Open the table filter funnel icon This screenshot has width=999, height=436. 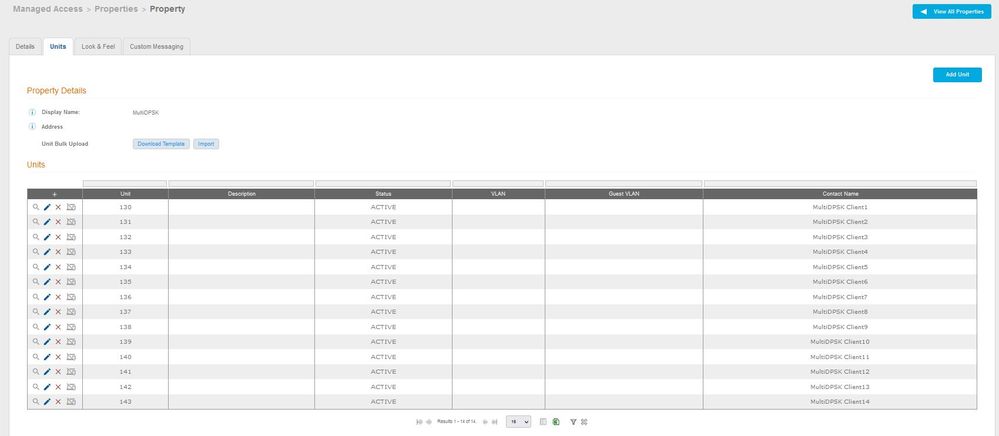point(571,422)
